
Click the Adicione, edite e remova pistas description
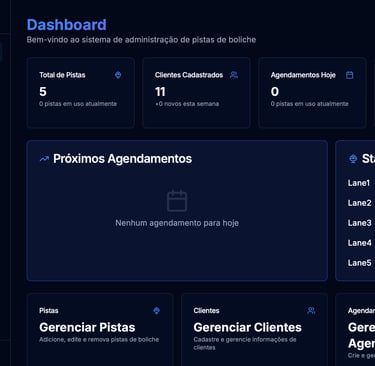[99, 340]
